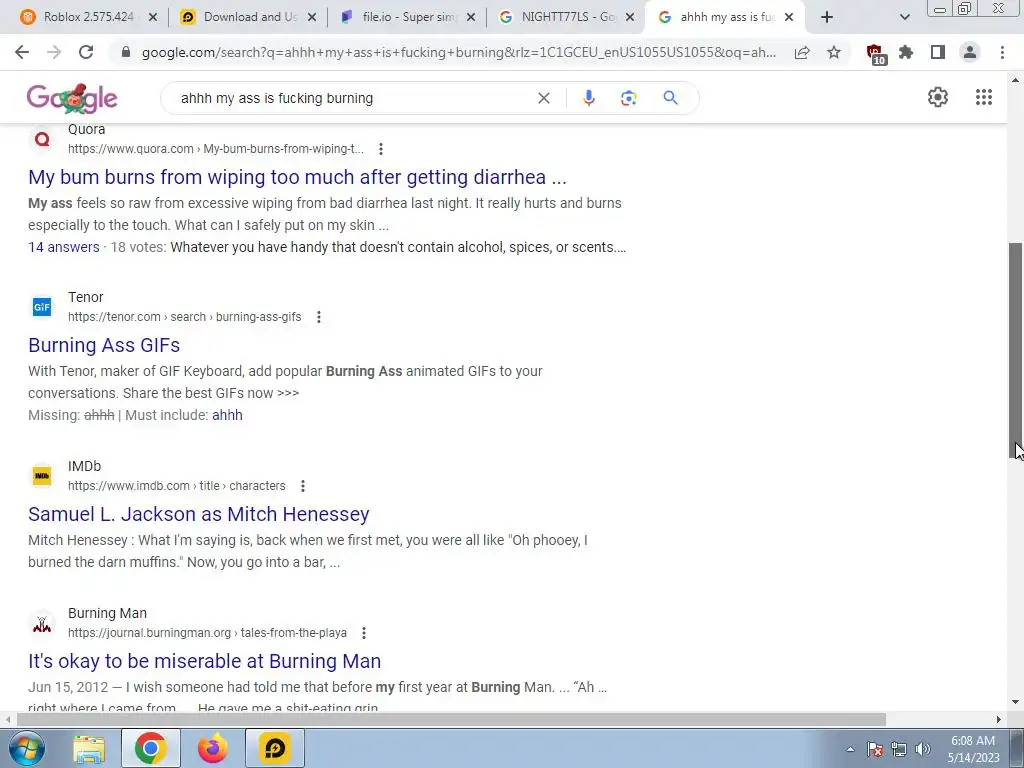Click the vertical scrollbar thumb
Screen dimensions: 1024x768
(1015, 353)
